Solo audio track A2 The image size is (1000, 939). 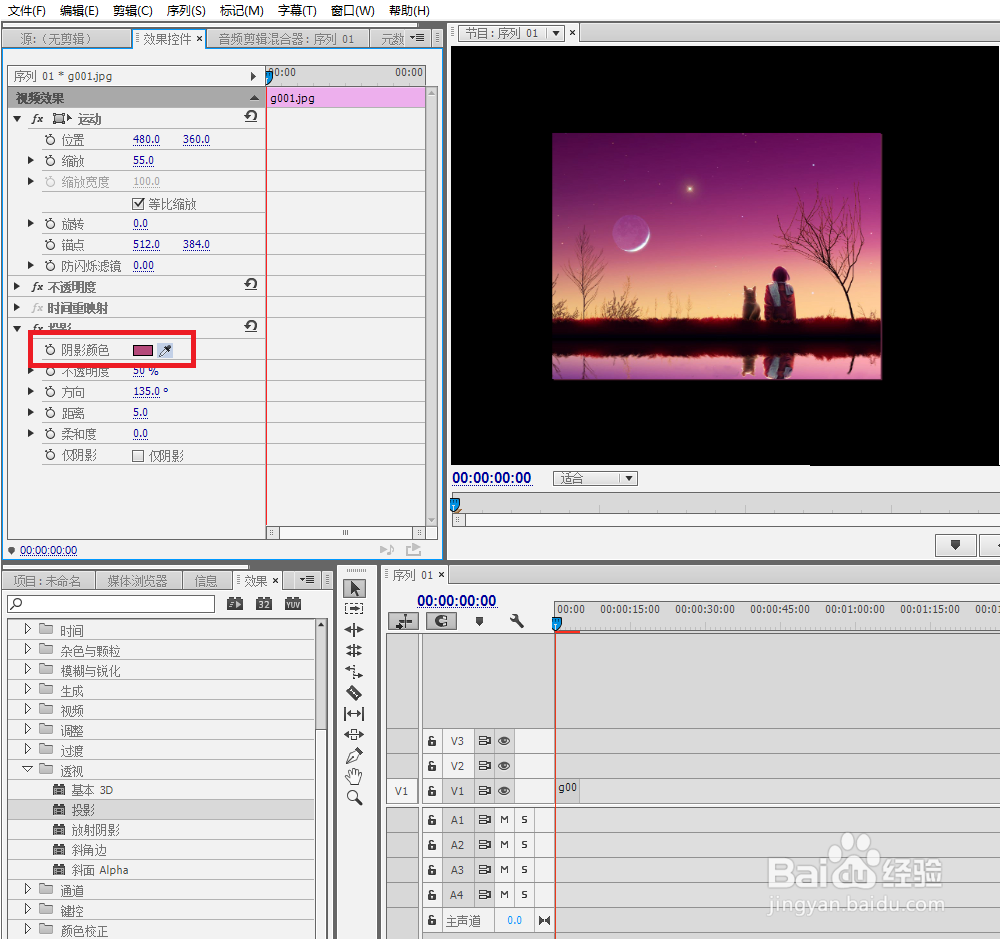[x=524, y=845]
